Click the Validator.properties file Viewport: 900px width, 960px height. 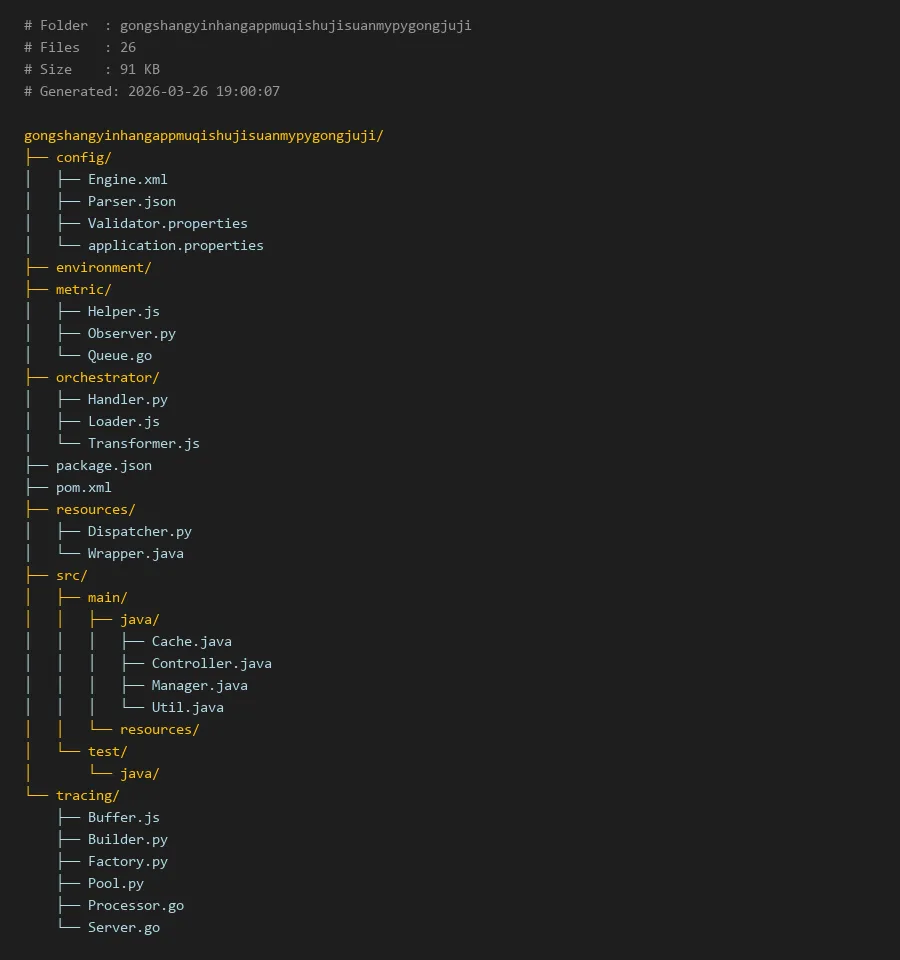tap(167, 223)
